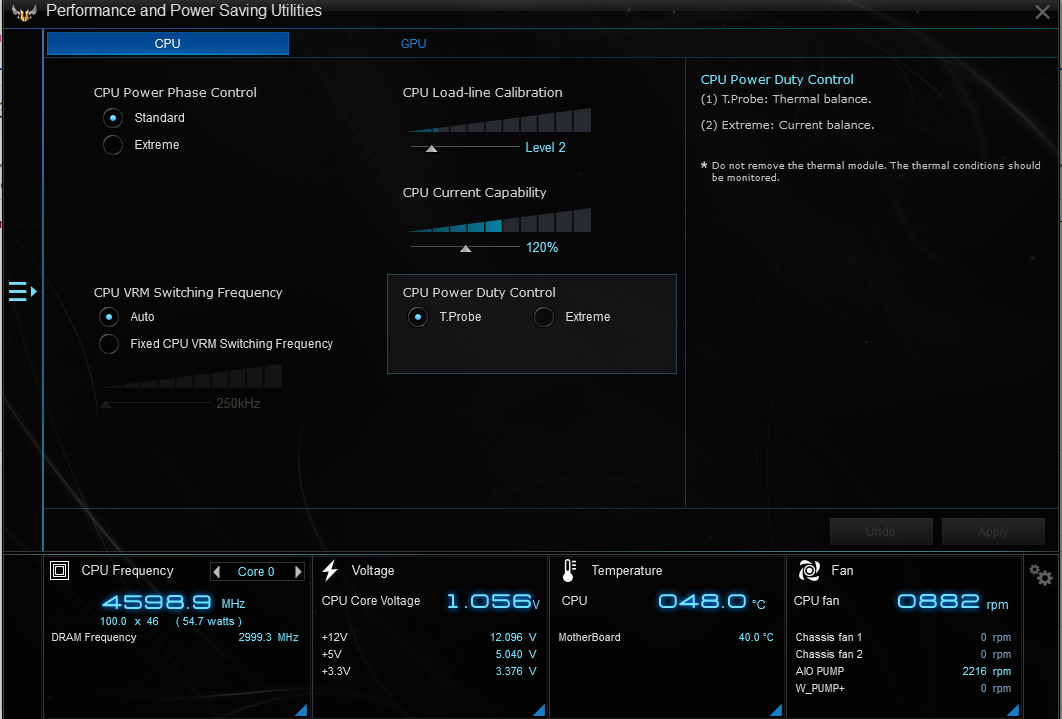Click the Fan panel fan icon
Image resolution: width=1062 pixels, height=719 pixels.
(x=809, y=571)
